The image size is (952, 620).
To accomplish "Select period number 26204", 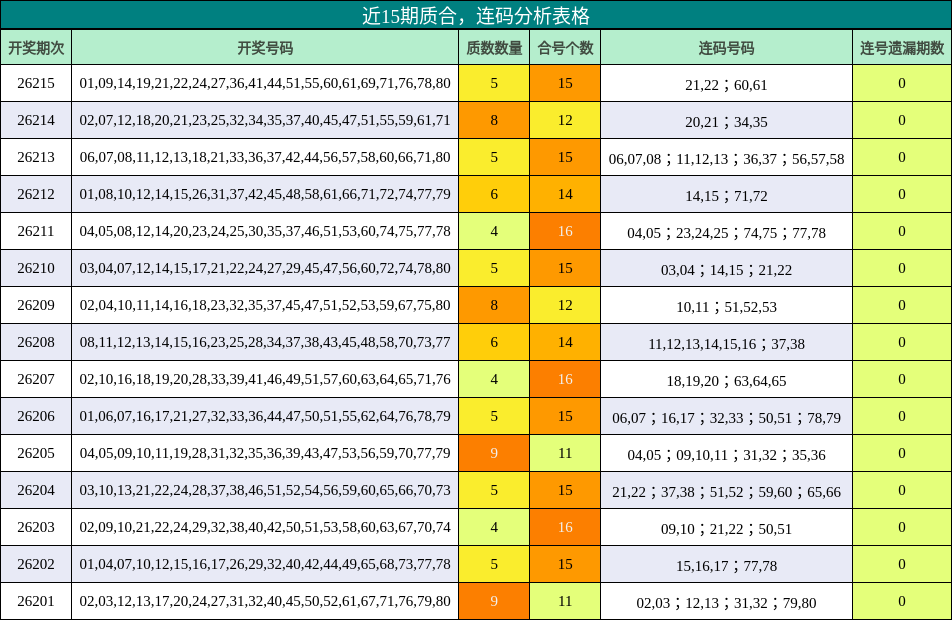I will (x=36, y=491).
